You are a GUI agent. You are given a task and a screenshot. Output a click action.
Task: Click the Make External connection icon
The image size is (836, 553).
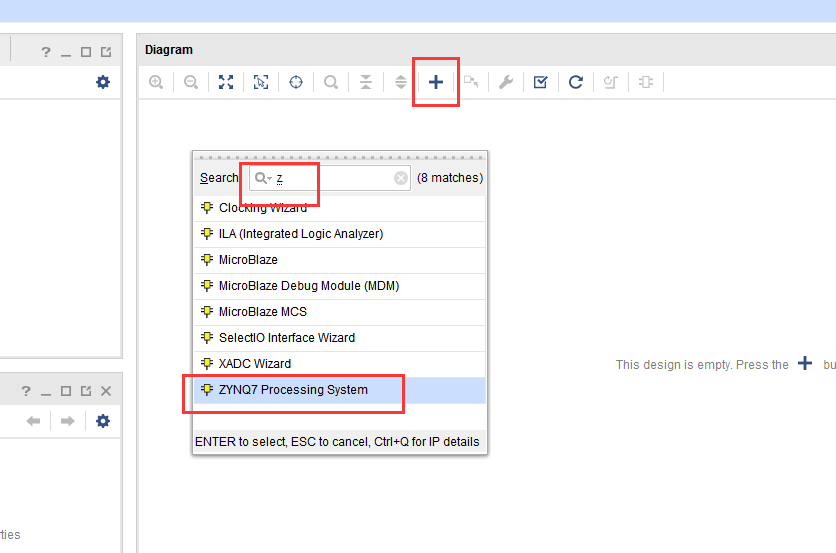[x=471, y=82]
